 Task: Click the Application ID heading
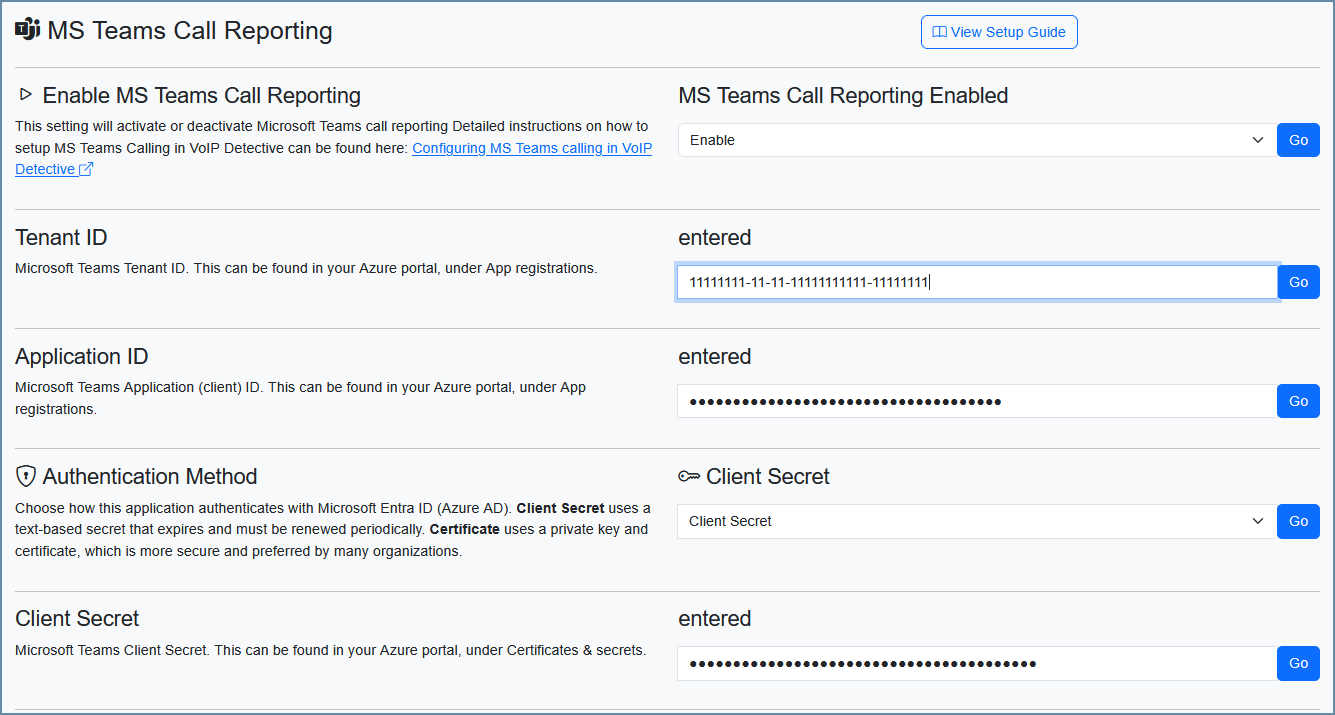(82, 356)
